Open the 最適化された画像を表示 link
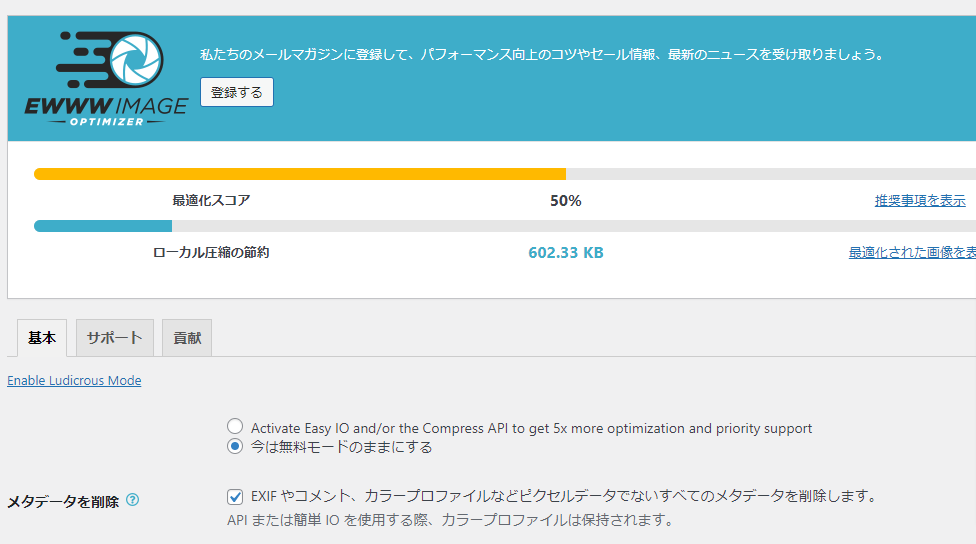The height and width of the screenshot is (544, 976). click(x=912, y=252)
